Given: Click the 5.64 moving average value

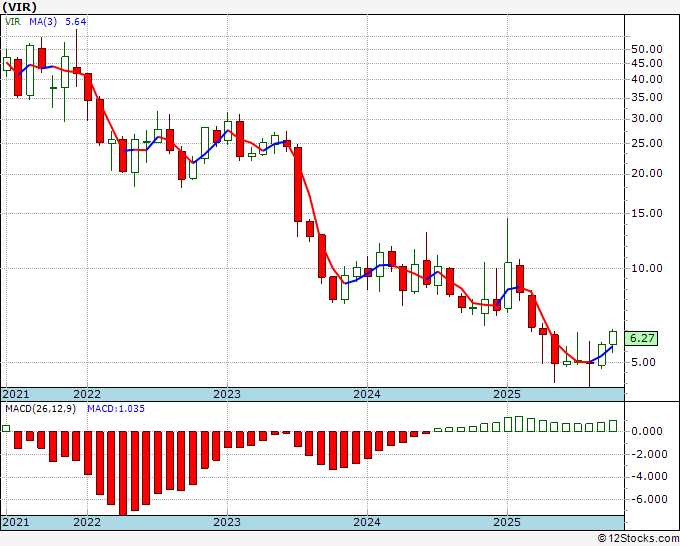Looking at the screenshot, I should pos(75,22).
